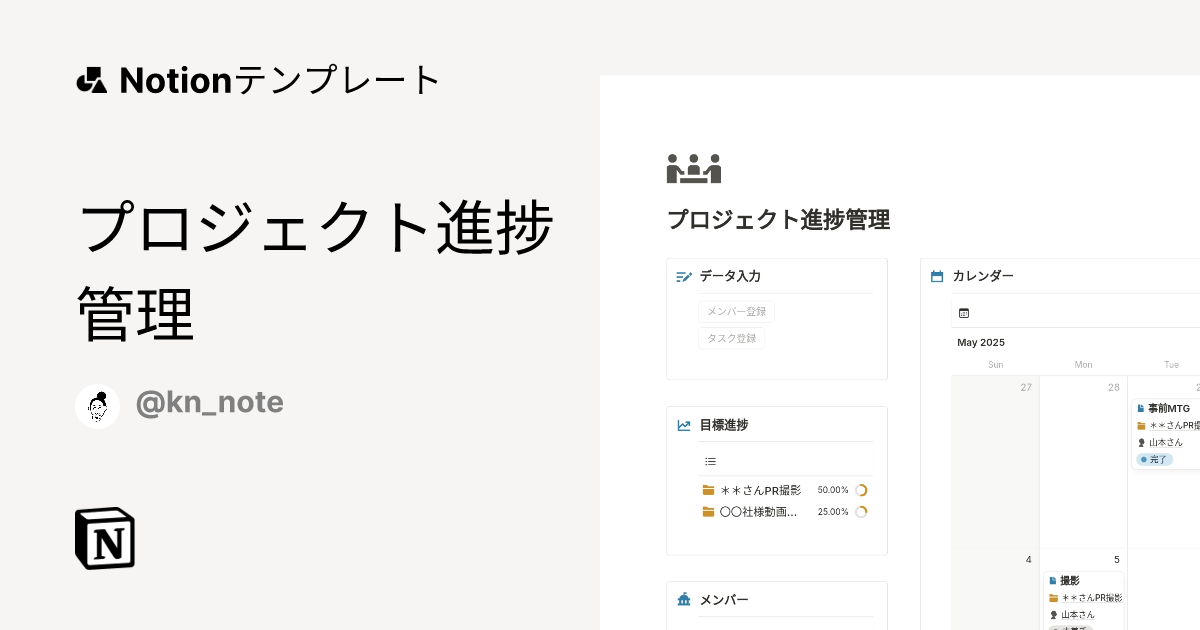Select the プロジェクト進捗管理 page title
1200x630 pixels.
[778, 220]
